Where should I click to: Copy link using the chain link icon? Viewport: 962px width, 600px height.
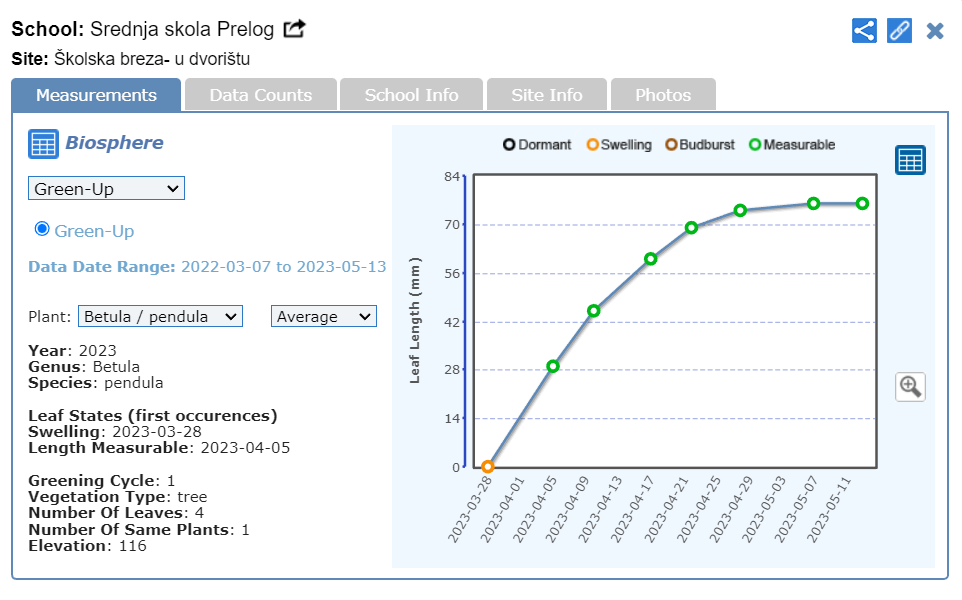[x=900, y=30]
